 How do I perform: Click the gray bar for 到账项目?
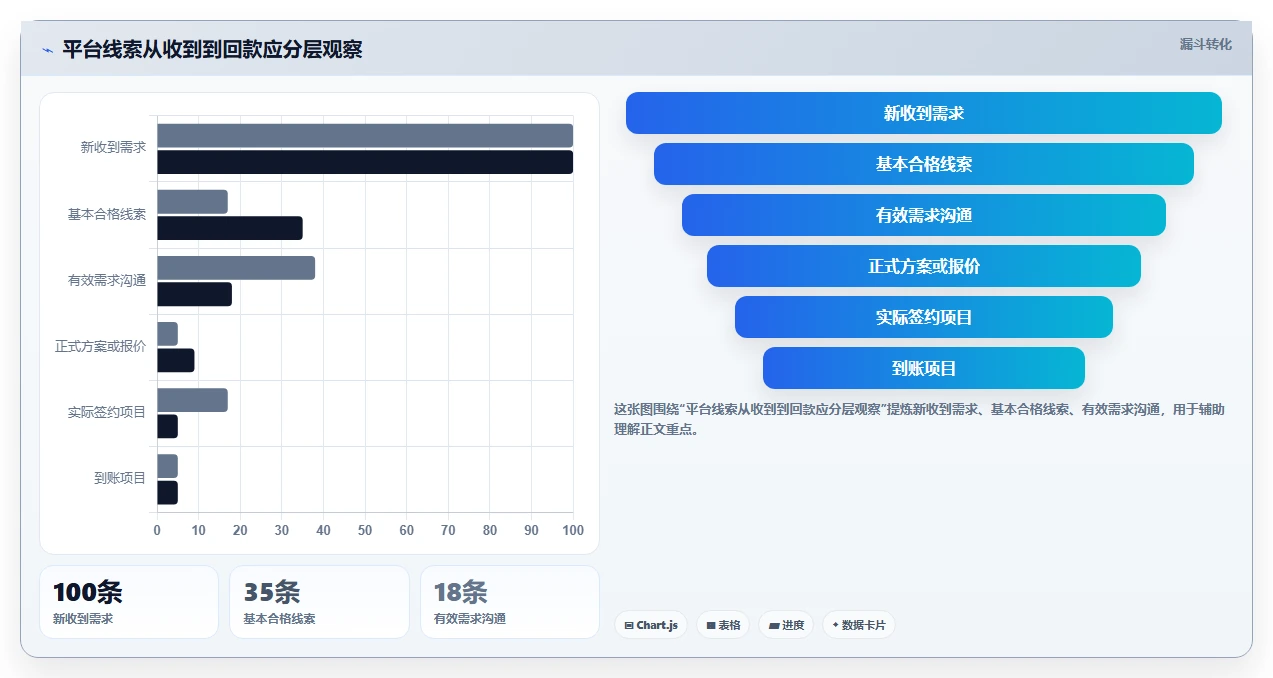[167, 466]
